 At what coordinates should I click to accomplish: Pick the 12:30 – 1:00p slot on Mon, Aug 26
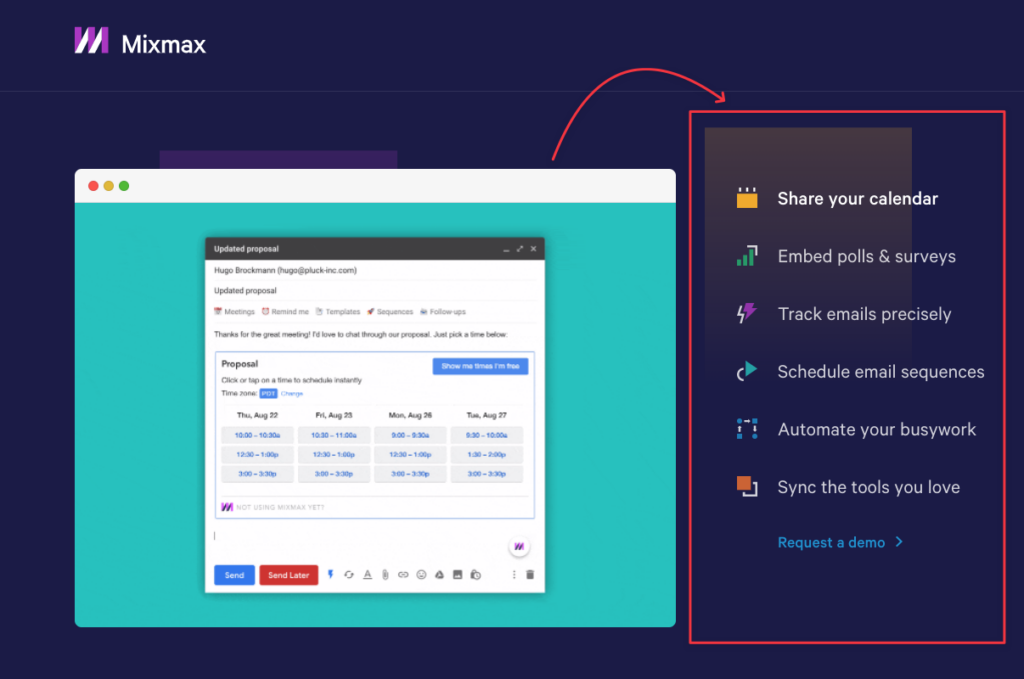coord(410,454)
